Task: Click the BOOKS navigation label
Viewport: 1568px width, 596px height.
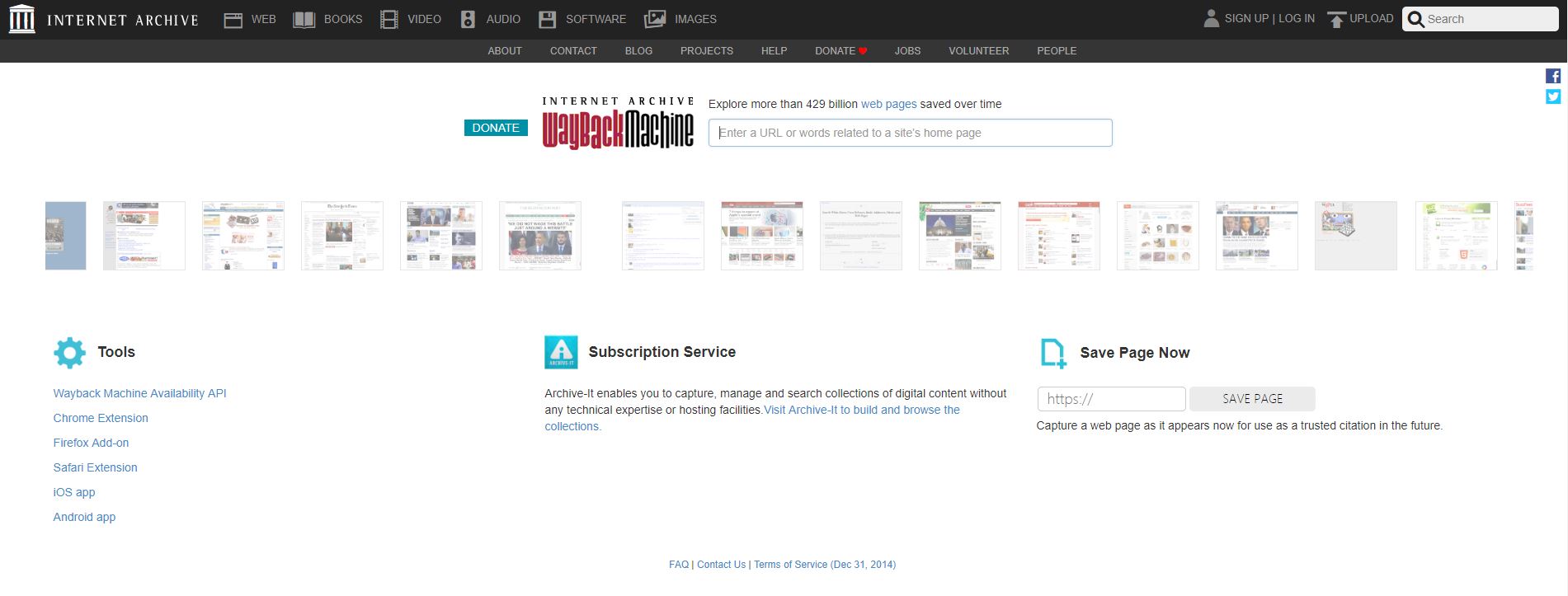Action: (x=343, y=19)
